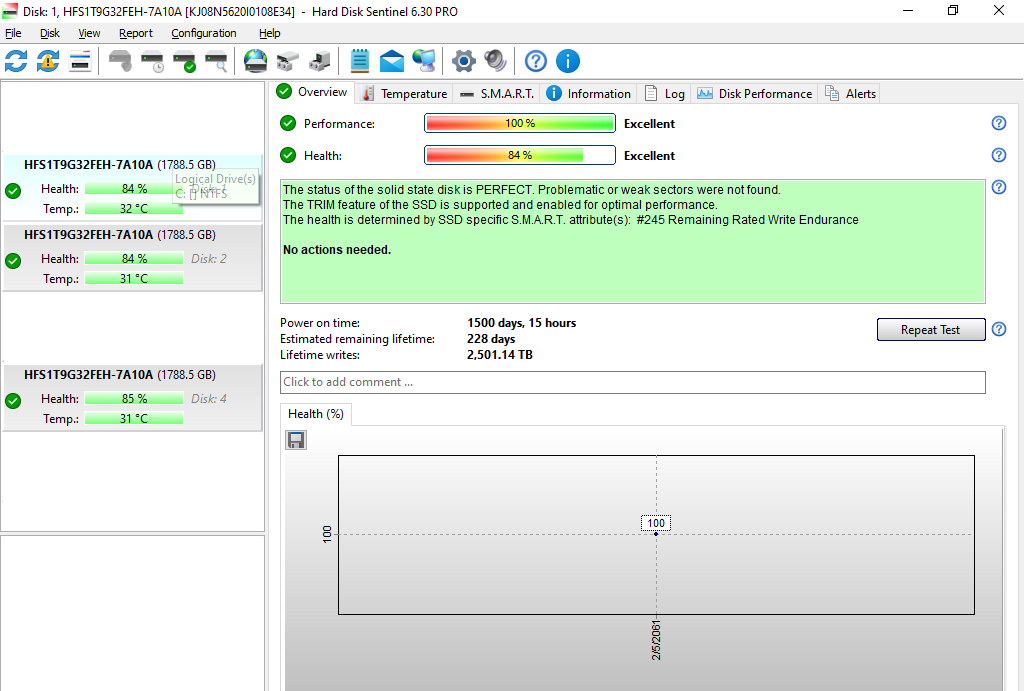The height and width of the screenshot is (691, 1024).
Task: Click the Health 84% progress bar in Overview
Action: [x=519, y=155]
